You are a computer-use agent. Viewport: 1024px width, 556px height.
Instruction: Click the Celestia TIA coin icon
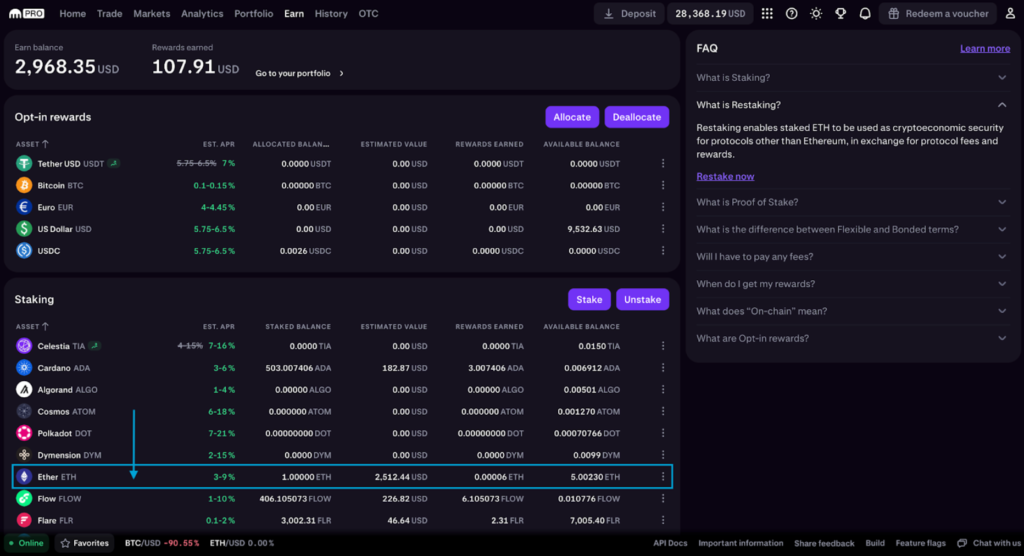[x=24, y=346]
